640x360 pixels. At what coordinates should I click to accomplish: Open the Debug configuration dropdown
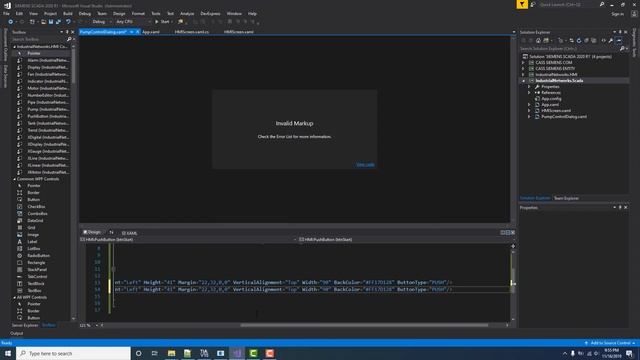click(x=101, y=22)
